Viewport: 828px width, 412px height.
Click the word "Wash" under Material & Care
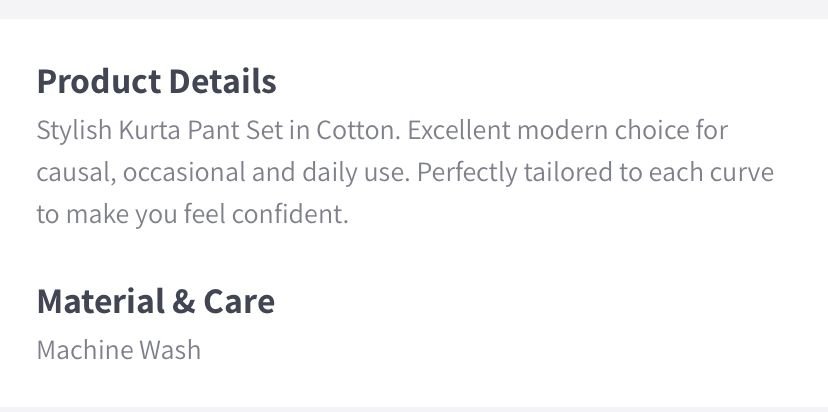[x=172, y=350]
